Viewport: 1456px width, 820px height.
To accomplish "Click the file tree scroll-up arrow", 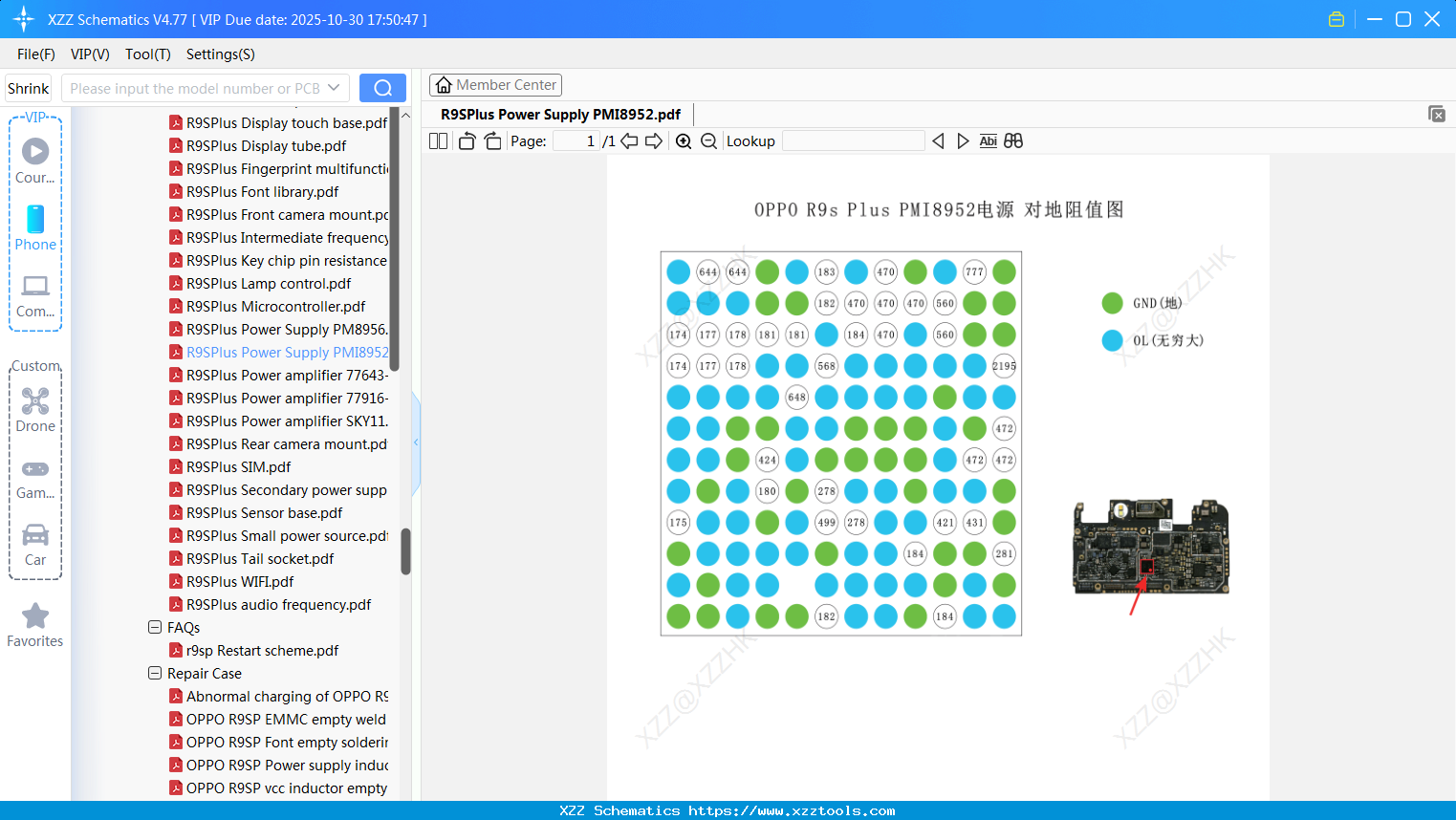I will pos(405,116).
